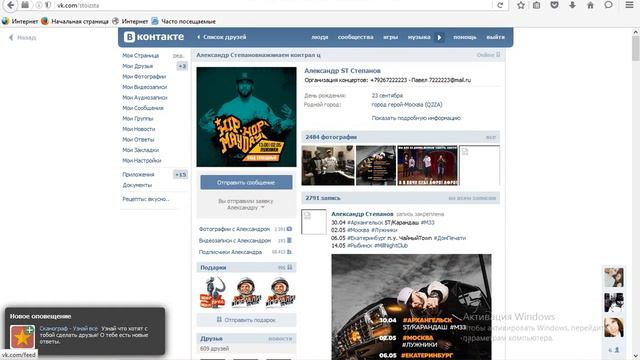Open the 2484 фотографии album header
Screen dimensions: 640x360
point(400,137)
